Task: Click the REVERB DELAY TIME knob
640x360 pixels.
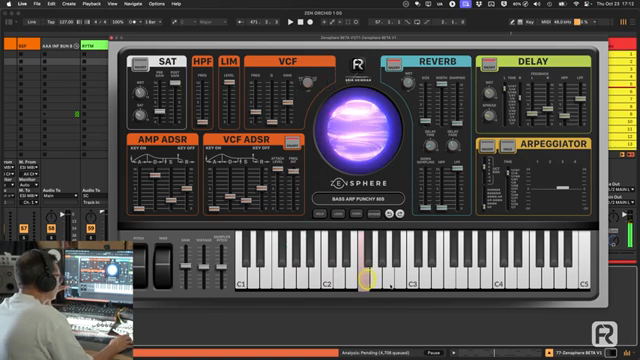Action: pos(430,145)
